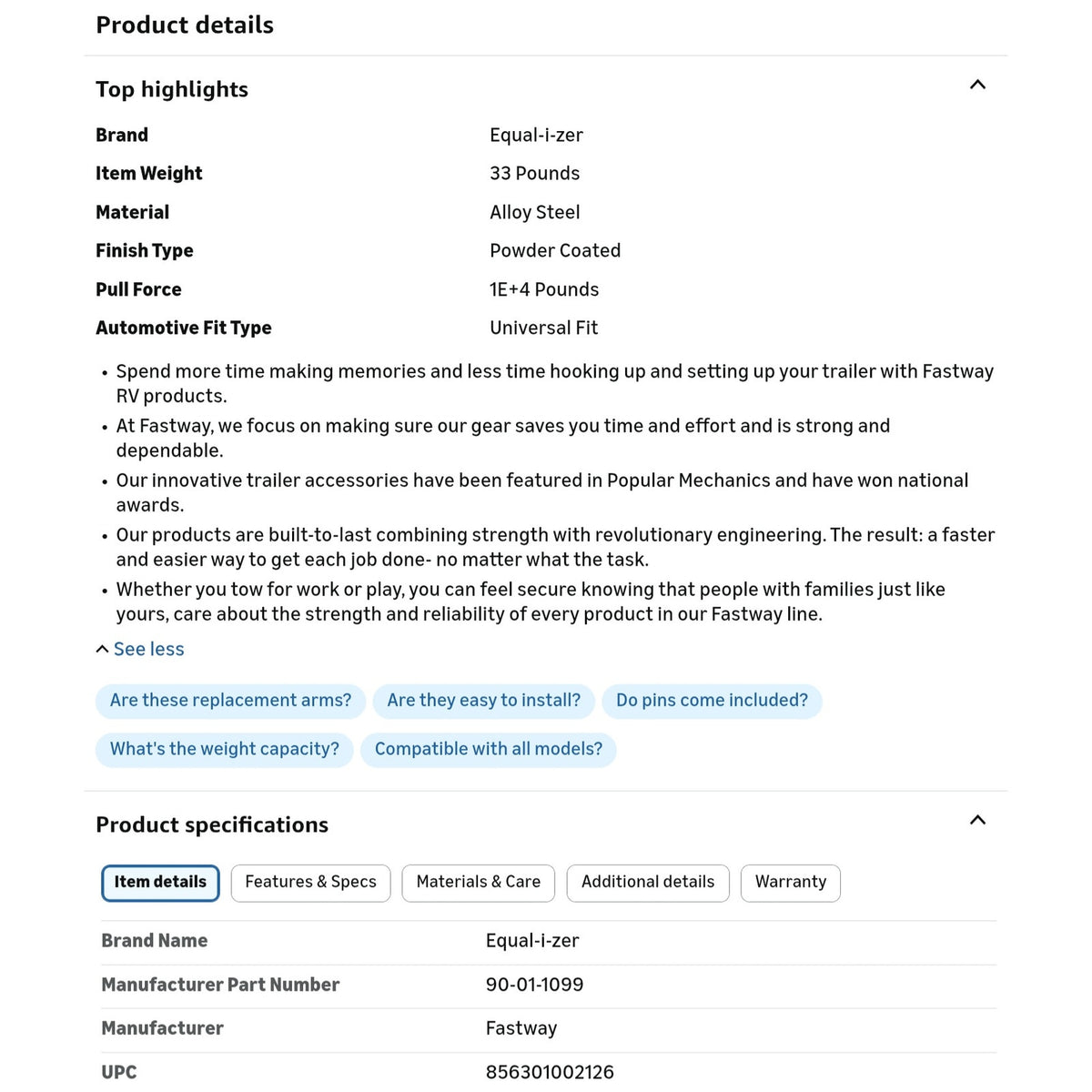Ask "Are they easy to install?"
Viewport: 1092px width, 1092px height.
coord(483,701)
